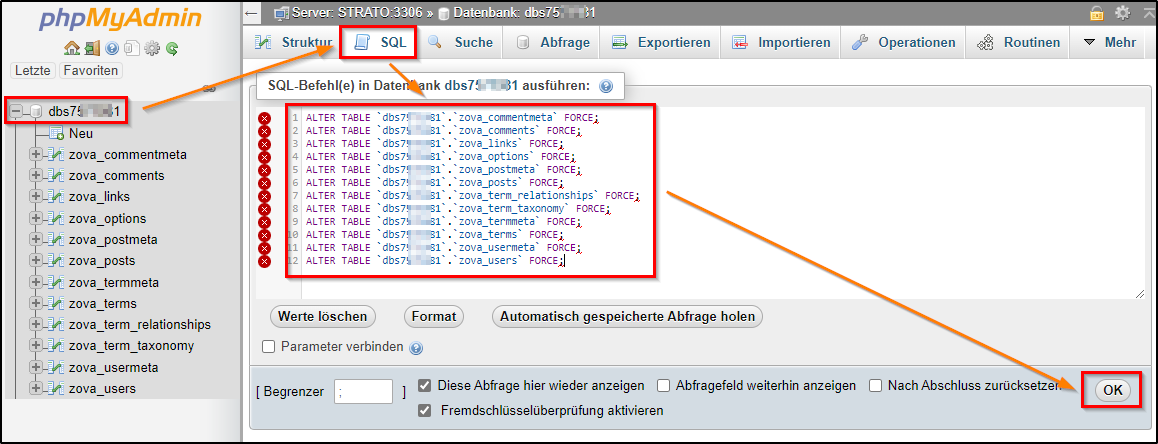This screenshot has height=444, width=1158.
Task: Open zova_usermeta table name in tree
Action: tap(113, 367)
